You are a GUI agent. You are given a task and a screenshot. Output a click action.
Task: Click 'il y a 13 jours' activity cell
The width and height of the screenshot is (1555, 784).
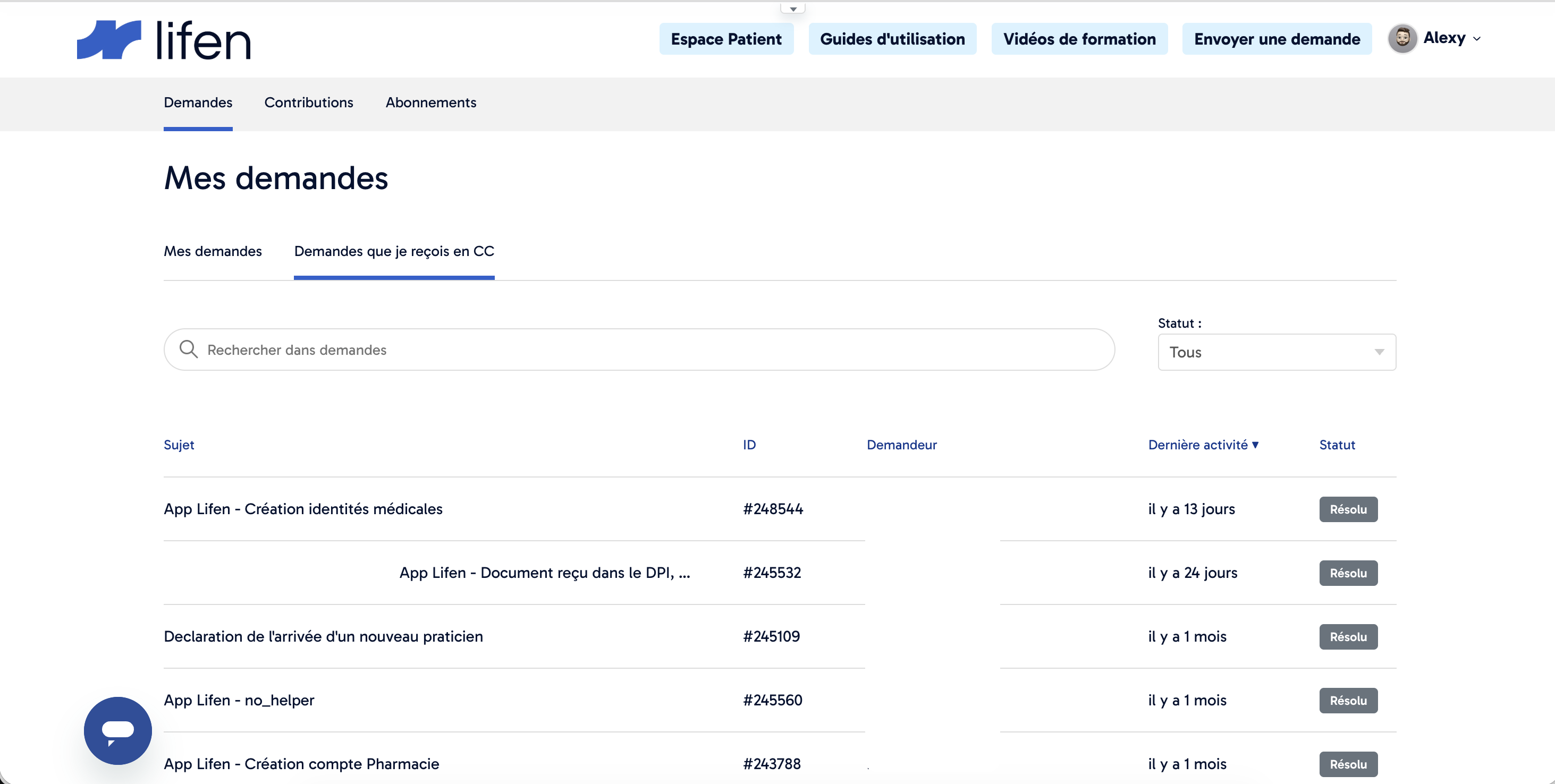click(1191, 509)
